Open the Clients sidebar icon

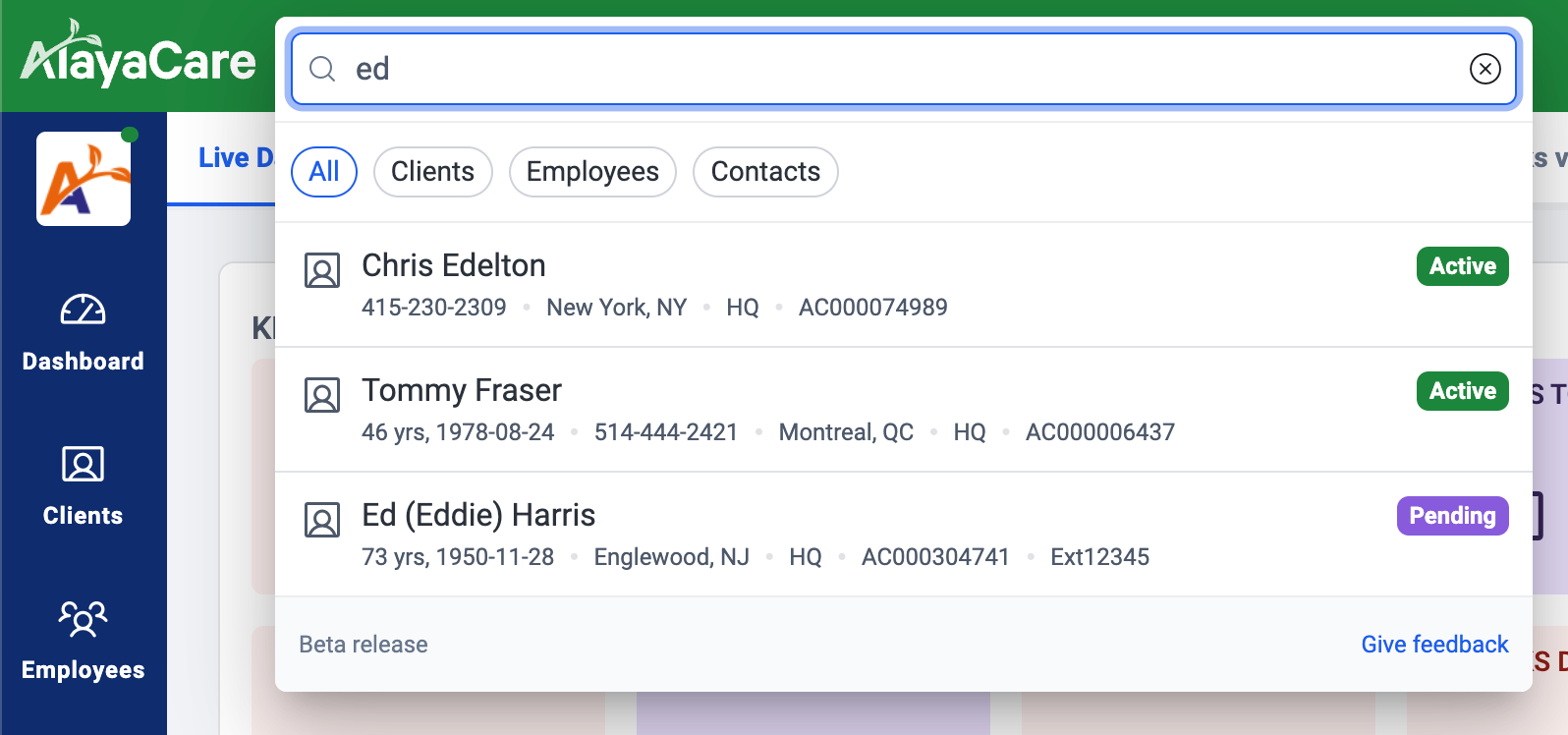tap(83, 464)
